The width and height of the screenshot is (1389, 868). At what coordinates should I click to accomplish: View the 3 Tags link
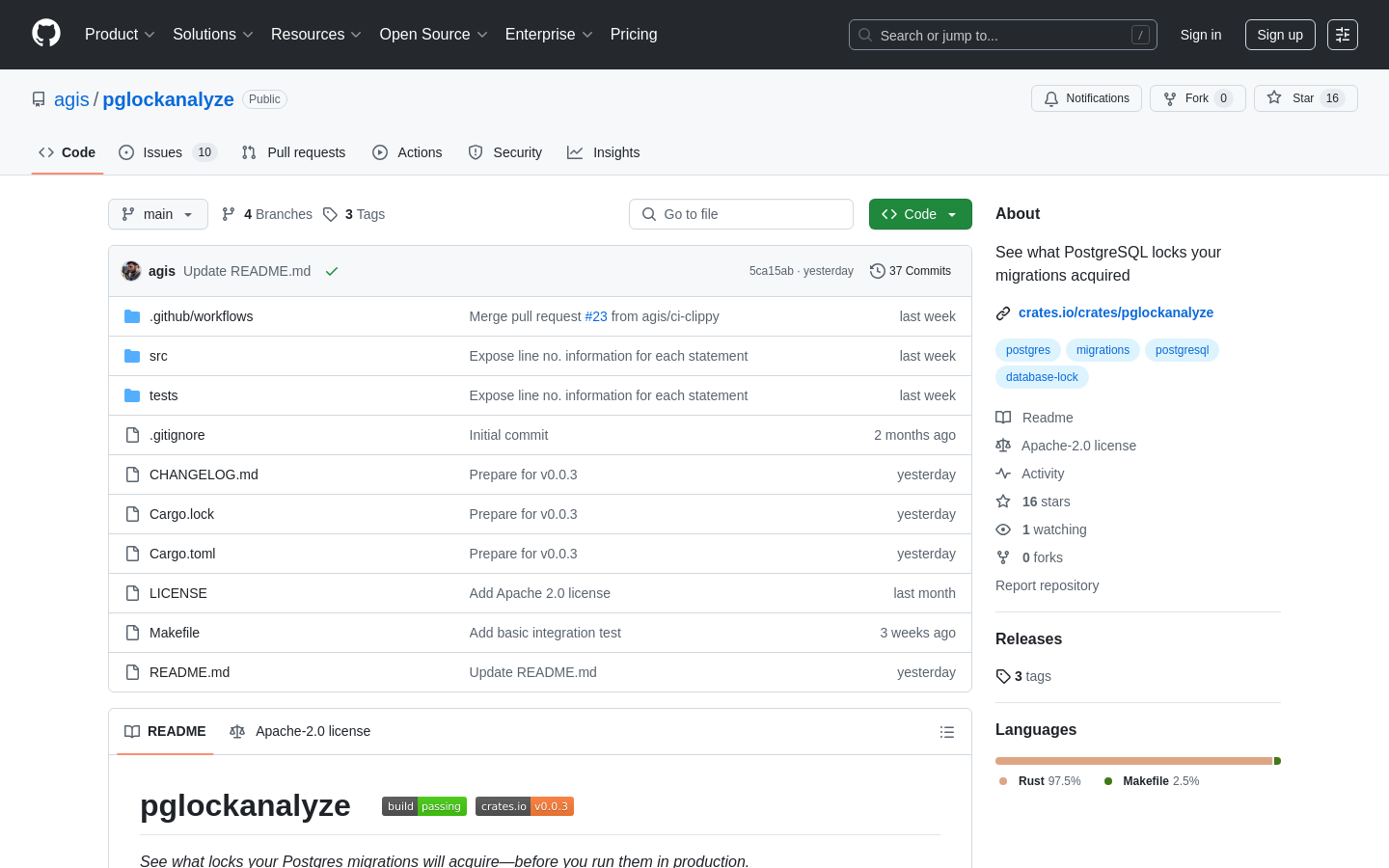point(354,214)
